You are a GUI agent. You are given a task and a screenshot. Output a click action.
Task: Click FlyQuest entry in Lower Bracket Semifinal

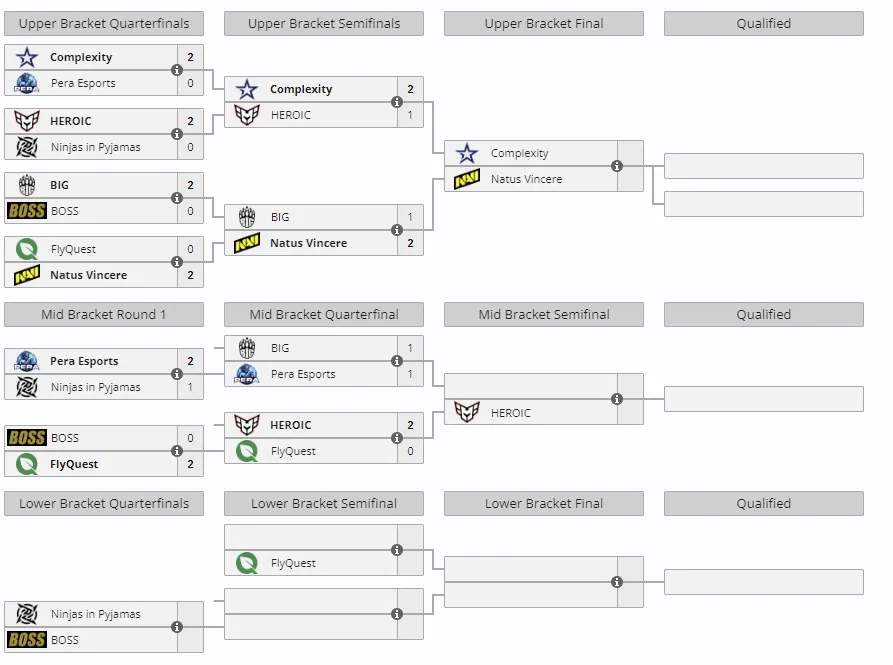pos(323,563)
